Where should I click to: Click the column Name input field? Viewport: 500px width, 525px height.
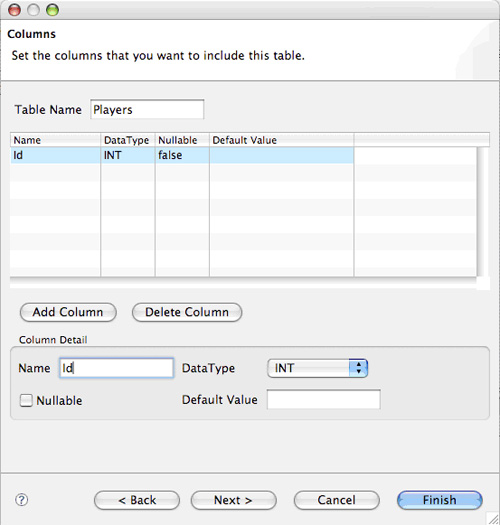(117, 368)
